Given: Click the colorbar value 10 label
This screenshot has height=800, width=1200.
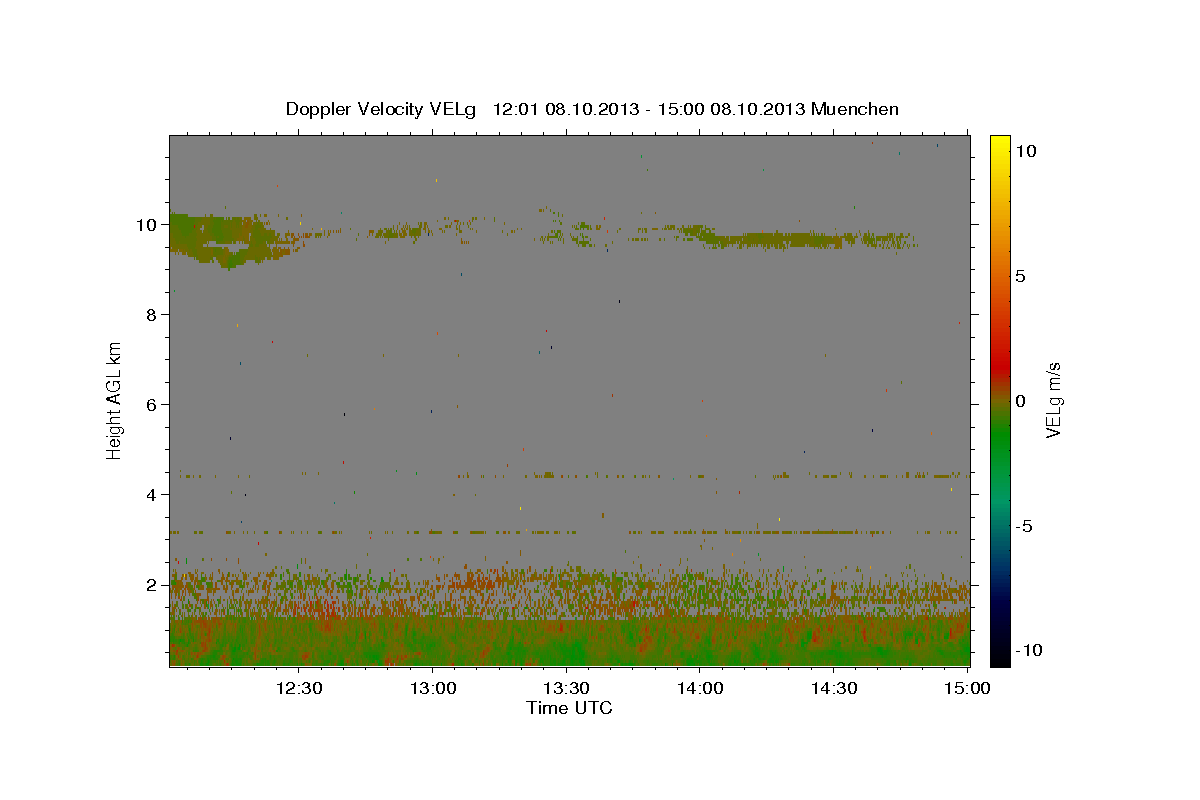Looking at the screenshot, I should [1026, 151].
